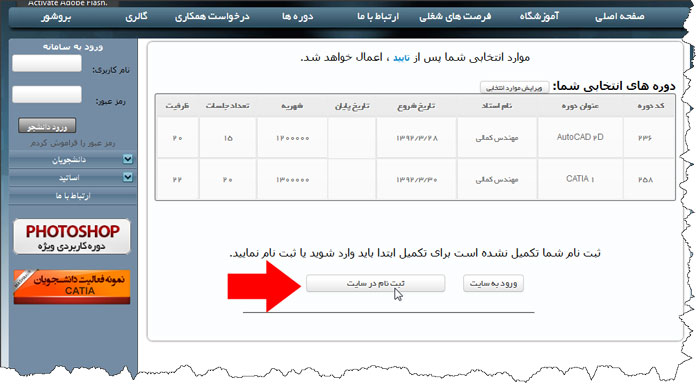Click the ورود به سایت button
This screenshot has width=700, height=386.
point(493,283)
